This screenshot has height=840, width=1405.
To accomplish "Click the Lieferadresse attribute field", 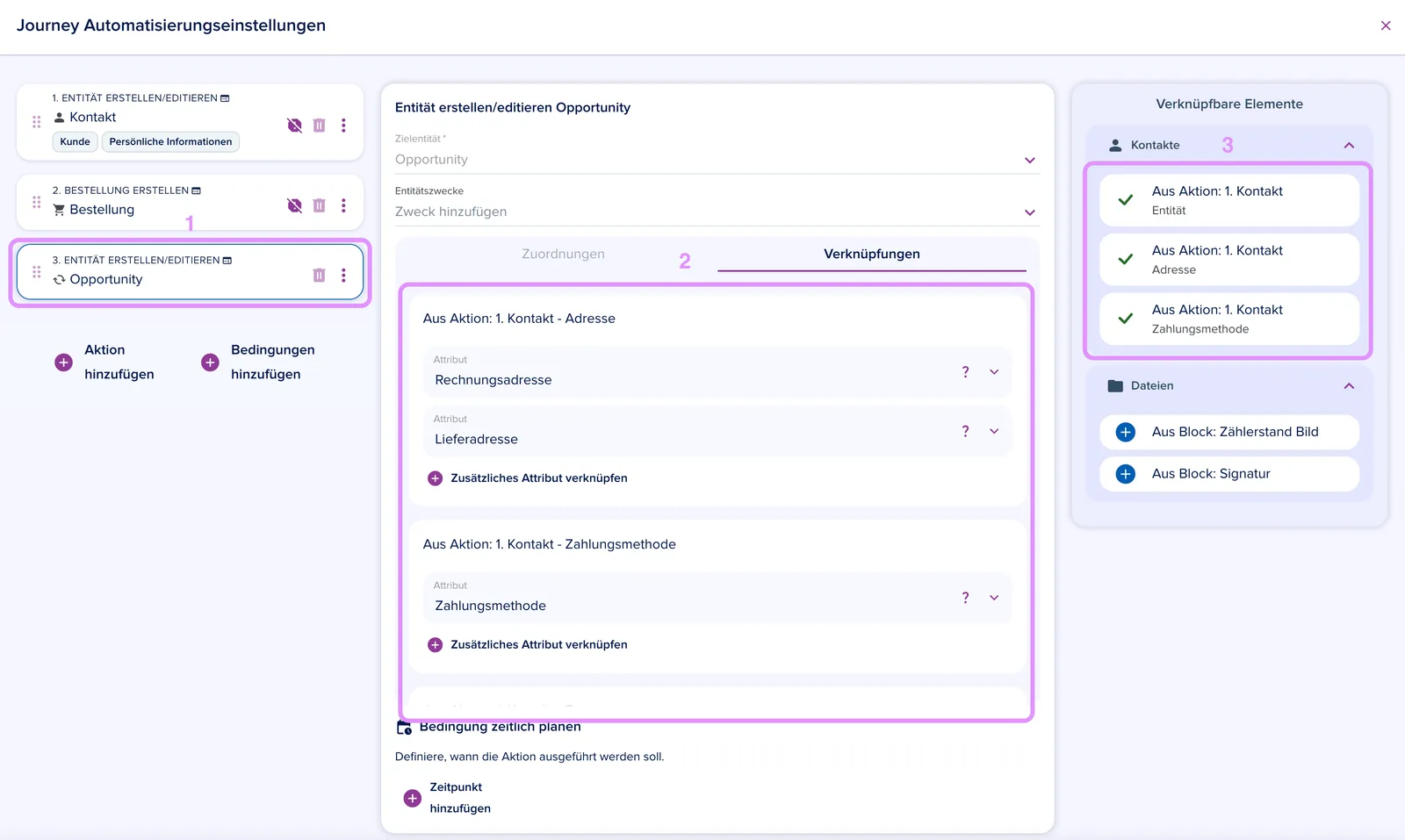I will tap(717, 431).
